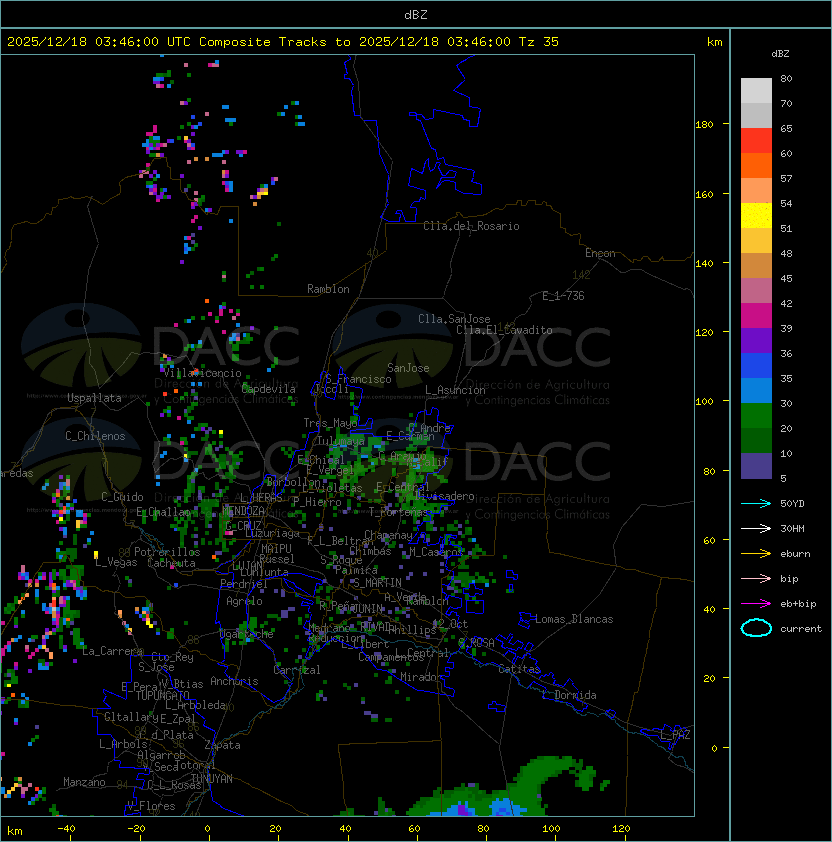Screen dimensions: 832x842
Task: Click the 'L_Vegas' map label
Action: tap(116, 562)
